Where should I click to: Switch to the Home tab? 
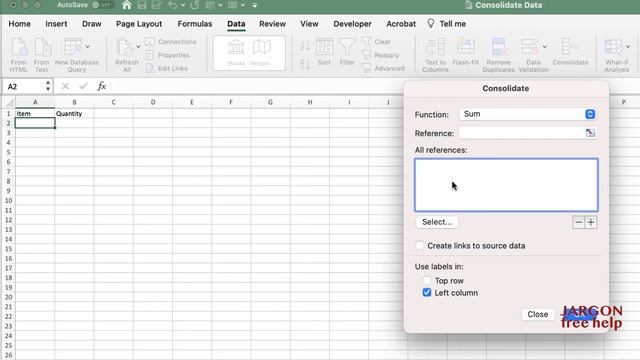(x=20, y=24)
